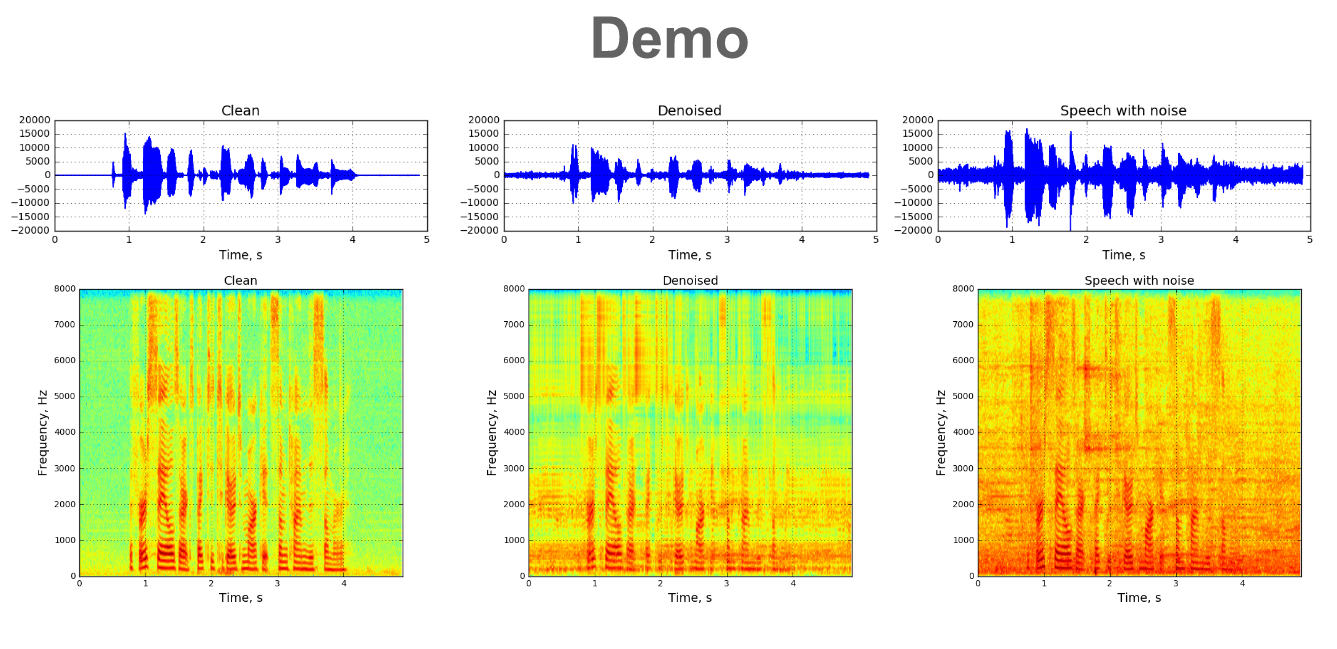Select the Denoised spectrogram image
Screen dimensions: 1337x649
pos(690,432)
